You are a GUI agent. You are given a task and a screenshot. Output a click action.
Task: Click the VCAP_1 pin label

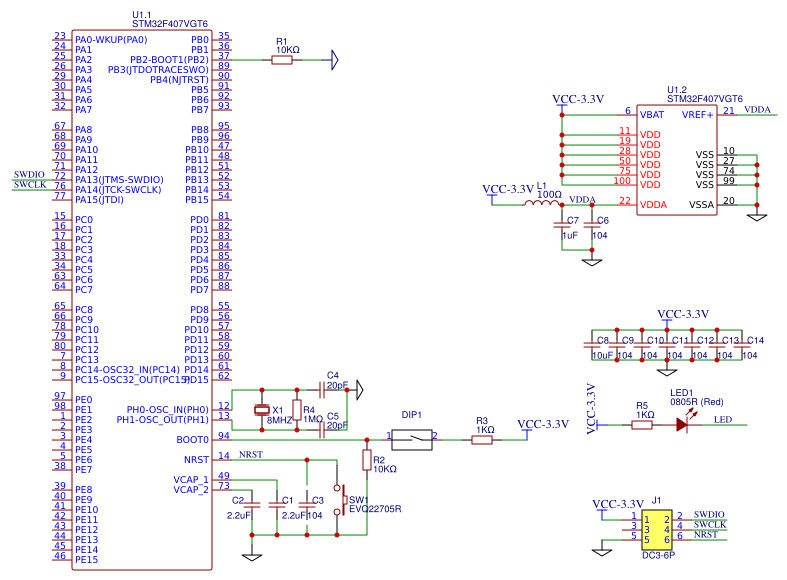191,480
